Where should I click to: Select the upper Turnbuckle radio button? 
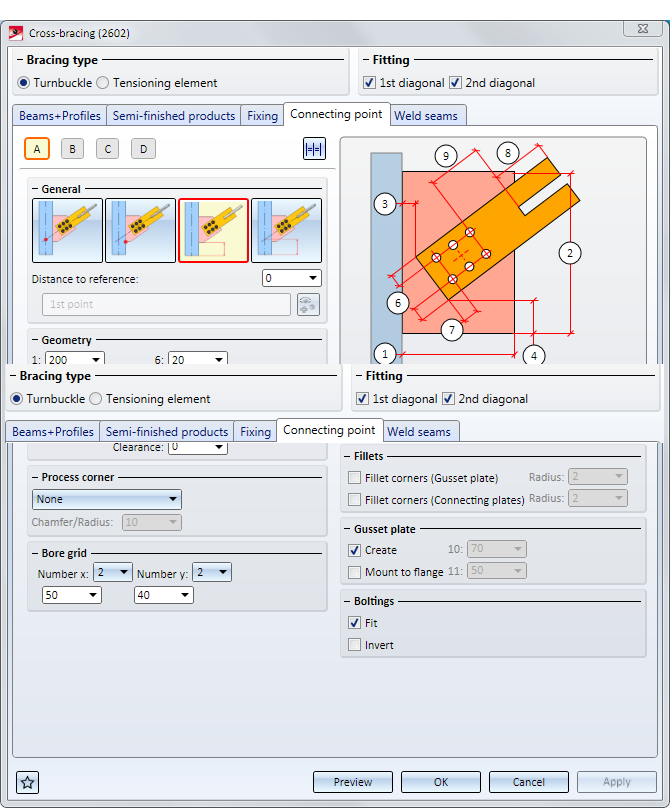tap(23, 82)
